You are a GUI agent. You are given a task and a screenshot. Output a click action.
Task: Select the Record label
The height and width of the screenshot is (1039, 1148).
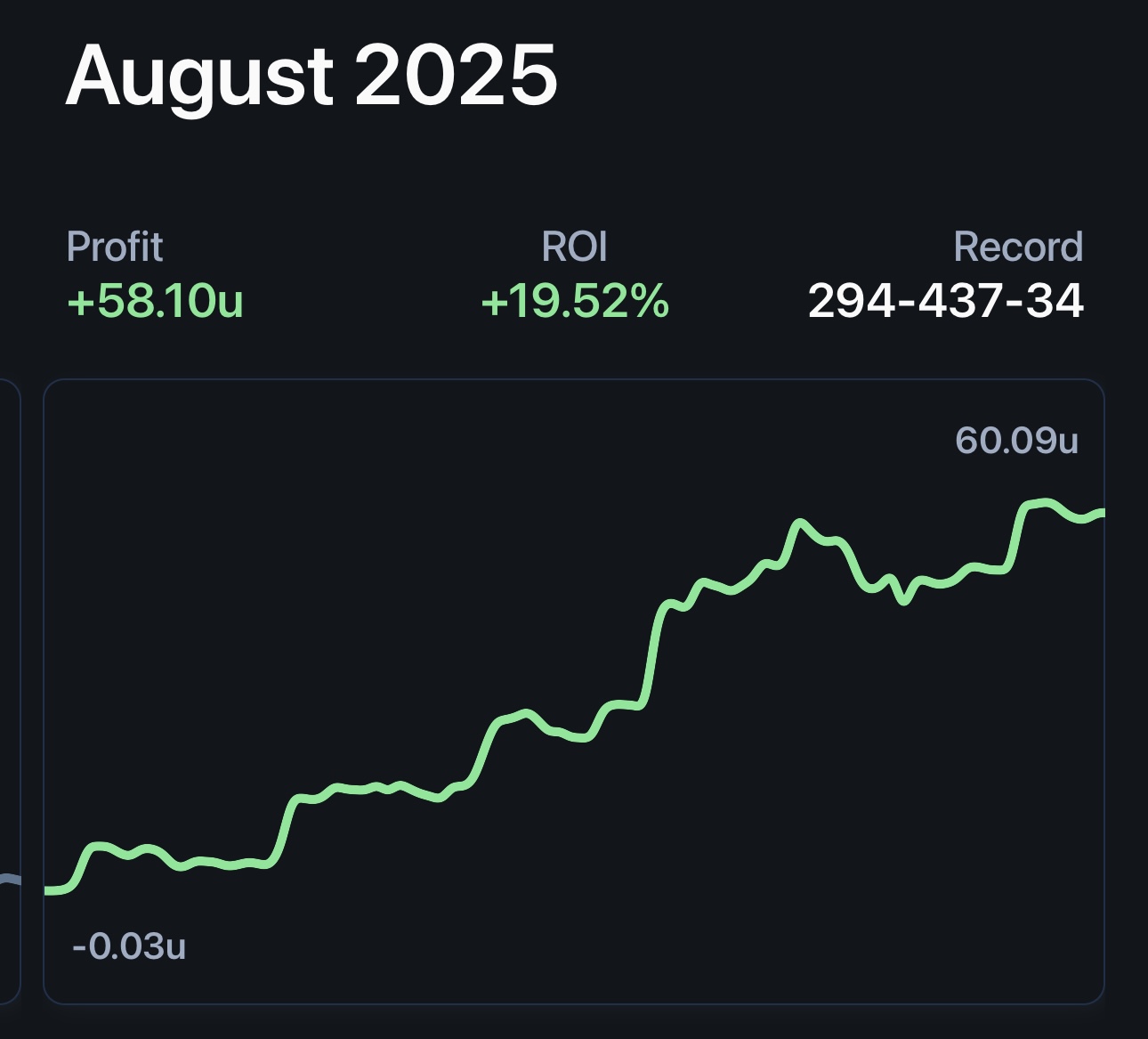1018,247
